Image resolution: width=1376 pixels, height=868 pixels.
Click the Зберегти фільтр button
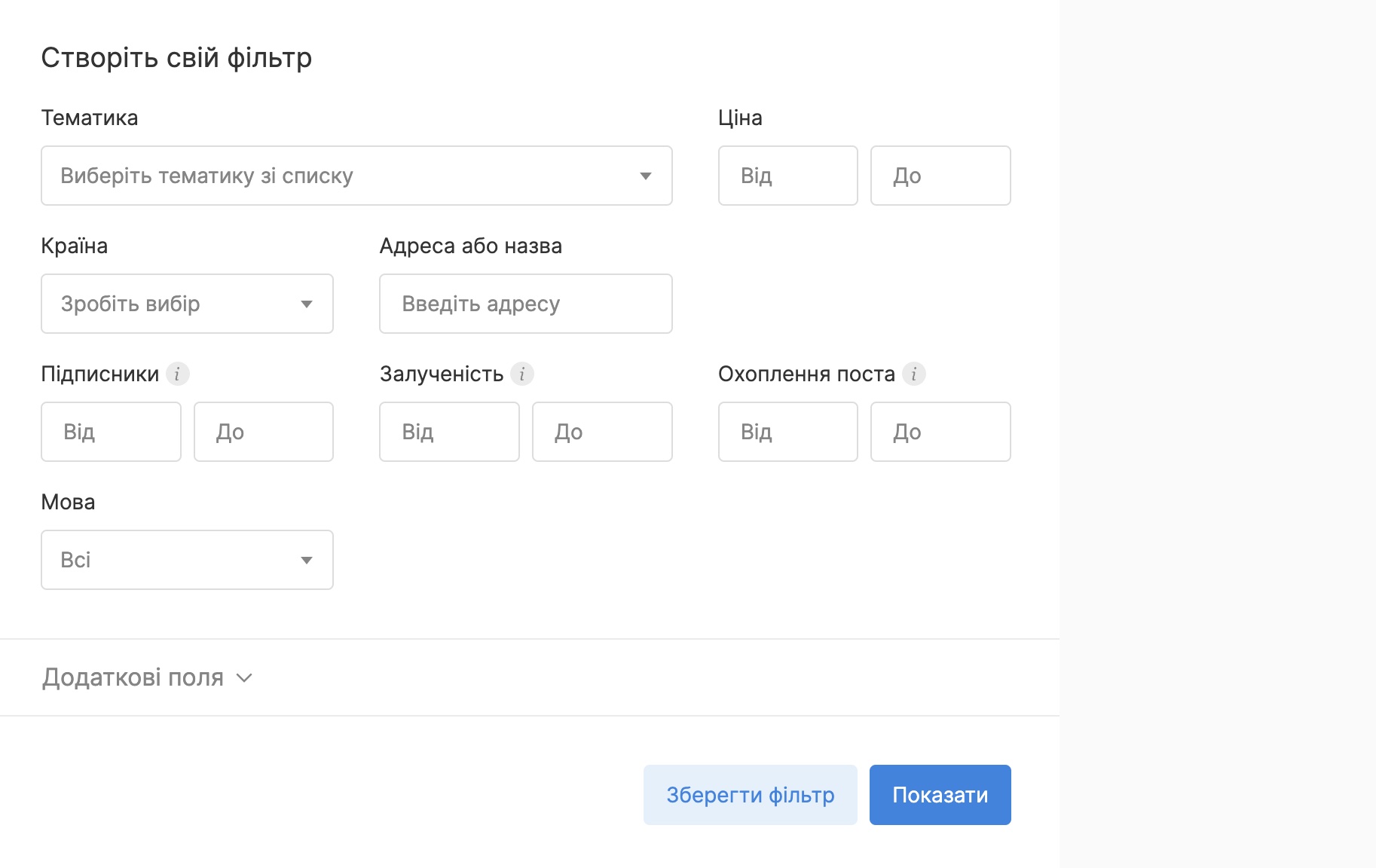pos(750,795)
